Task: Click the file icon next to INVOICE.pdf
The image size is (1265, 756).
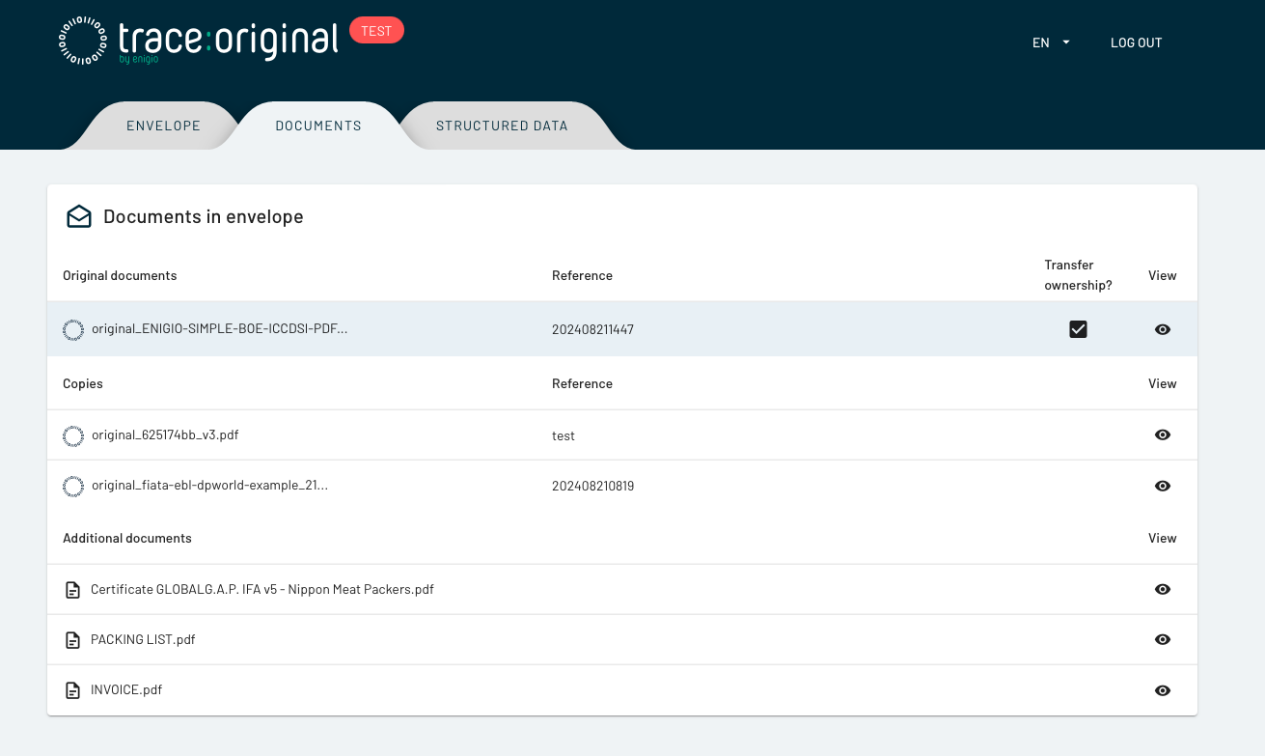Action: pos(72,690)
